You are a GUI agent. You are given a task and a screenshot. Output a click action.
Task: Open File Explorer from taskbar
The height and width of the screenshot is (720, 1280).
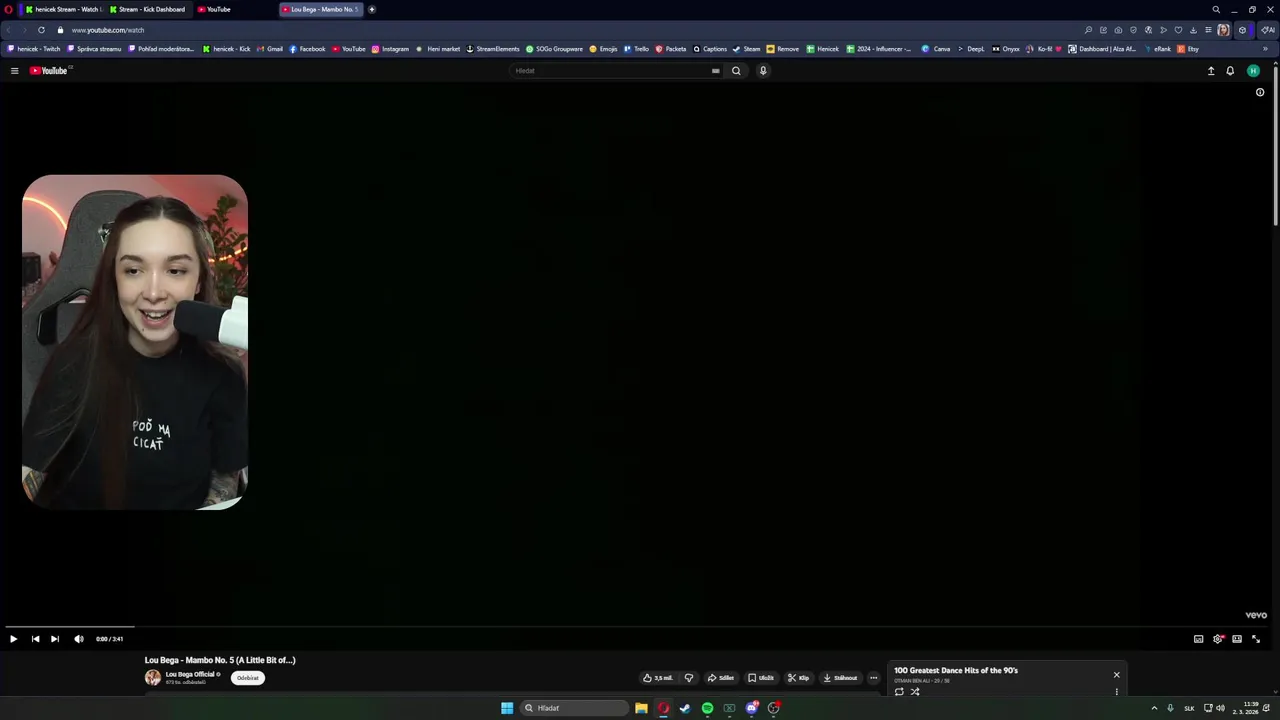[x=641, y=708]
